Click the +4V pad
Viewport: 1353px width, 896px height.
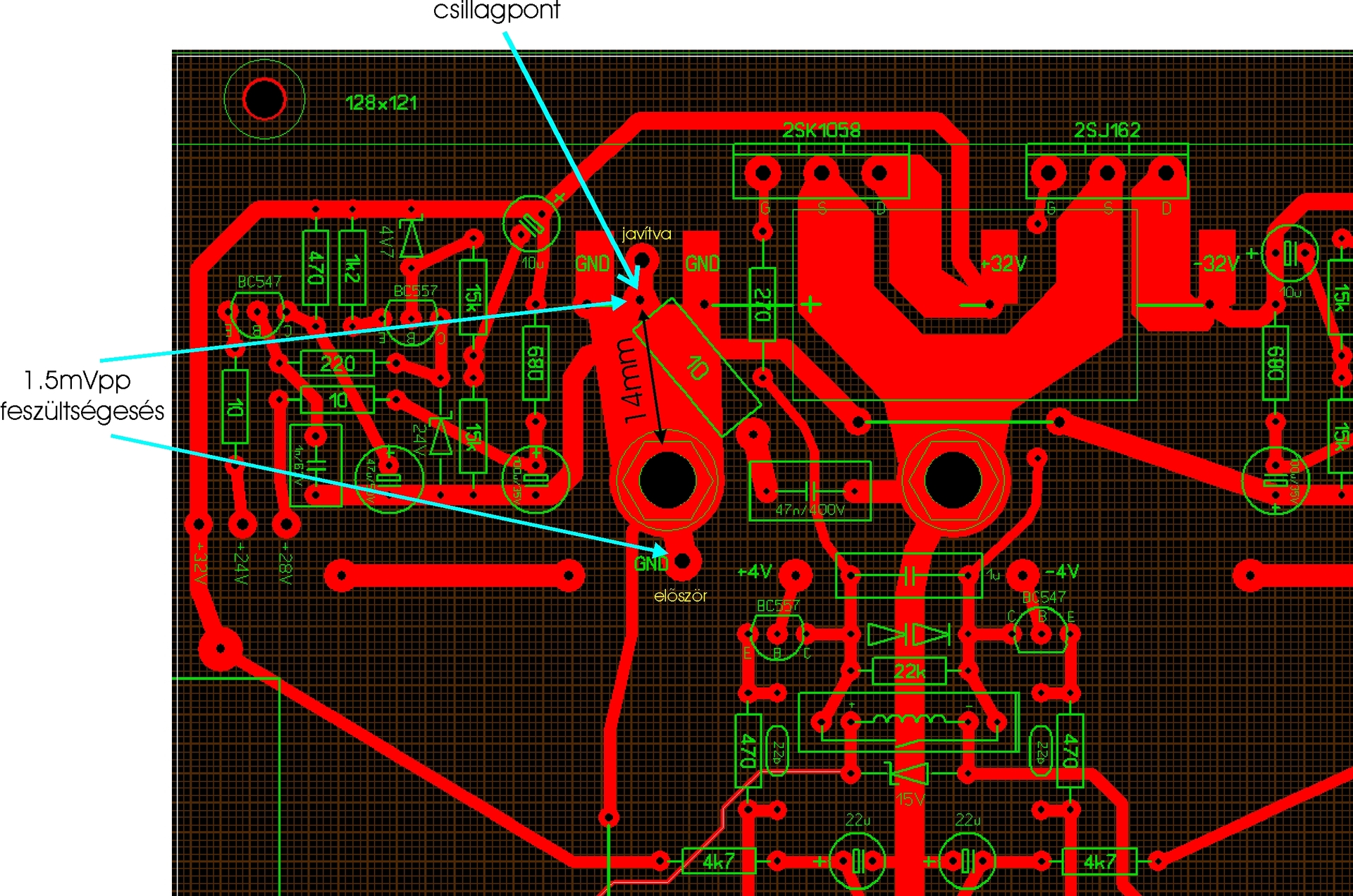pyautogui.click(x=795, y=575)
